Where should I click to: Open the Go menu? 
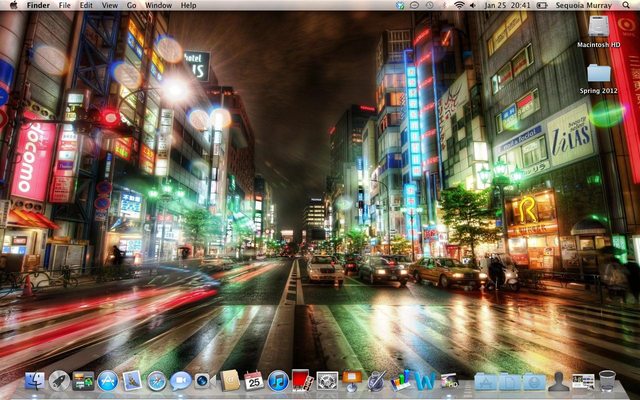(x=131, y=5)
